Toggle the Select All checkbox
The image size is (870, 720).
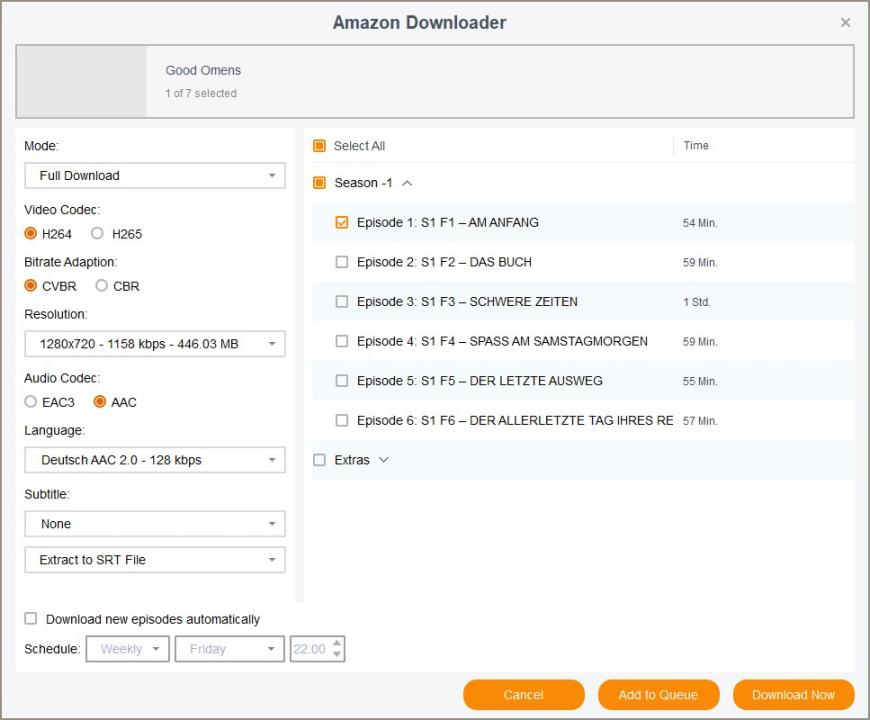[x=320, y=146]
